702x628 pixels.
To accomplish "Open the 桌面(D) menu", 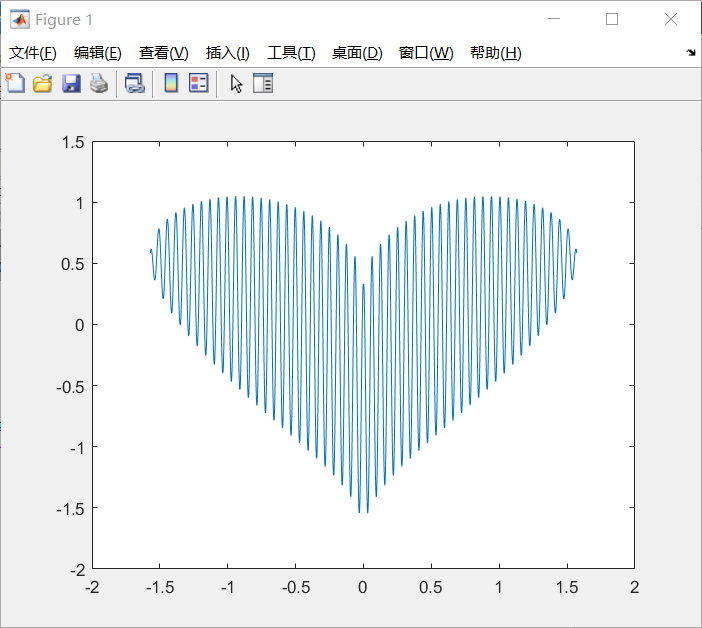I will (357, 53).
